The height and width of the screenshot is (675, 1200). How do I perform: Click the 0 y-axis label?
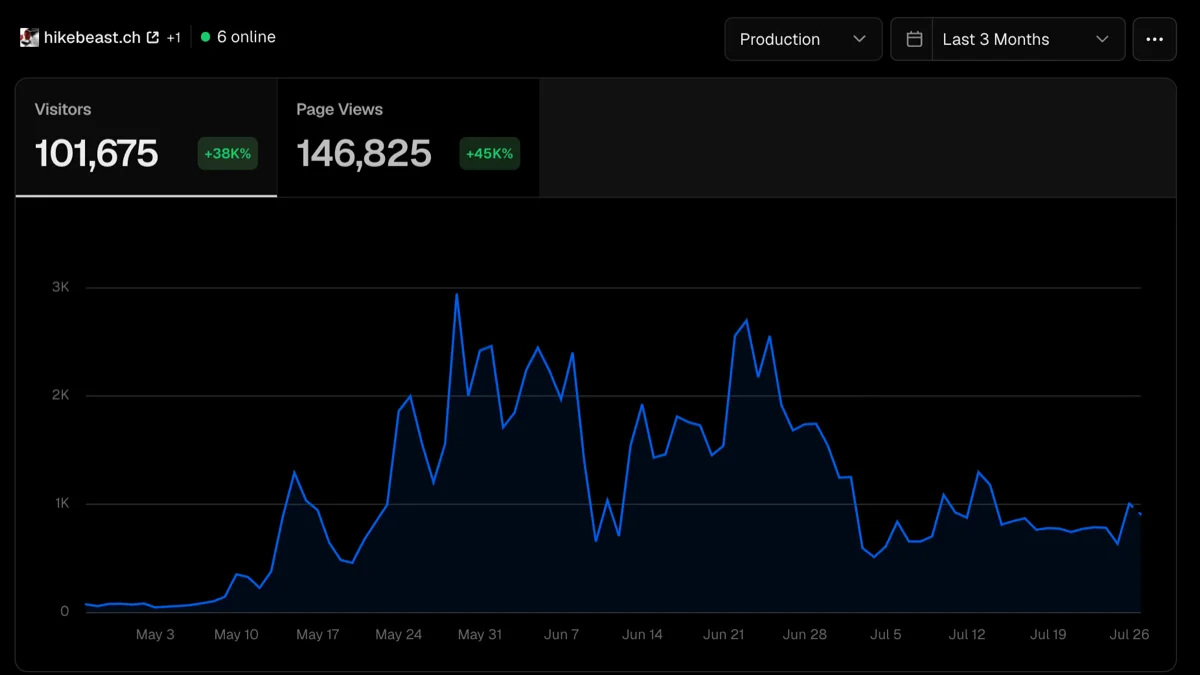(x=65, y=611)
